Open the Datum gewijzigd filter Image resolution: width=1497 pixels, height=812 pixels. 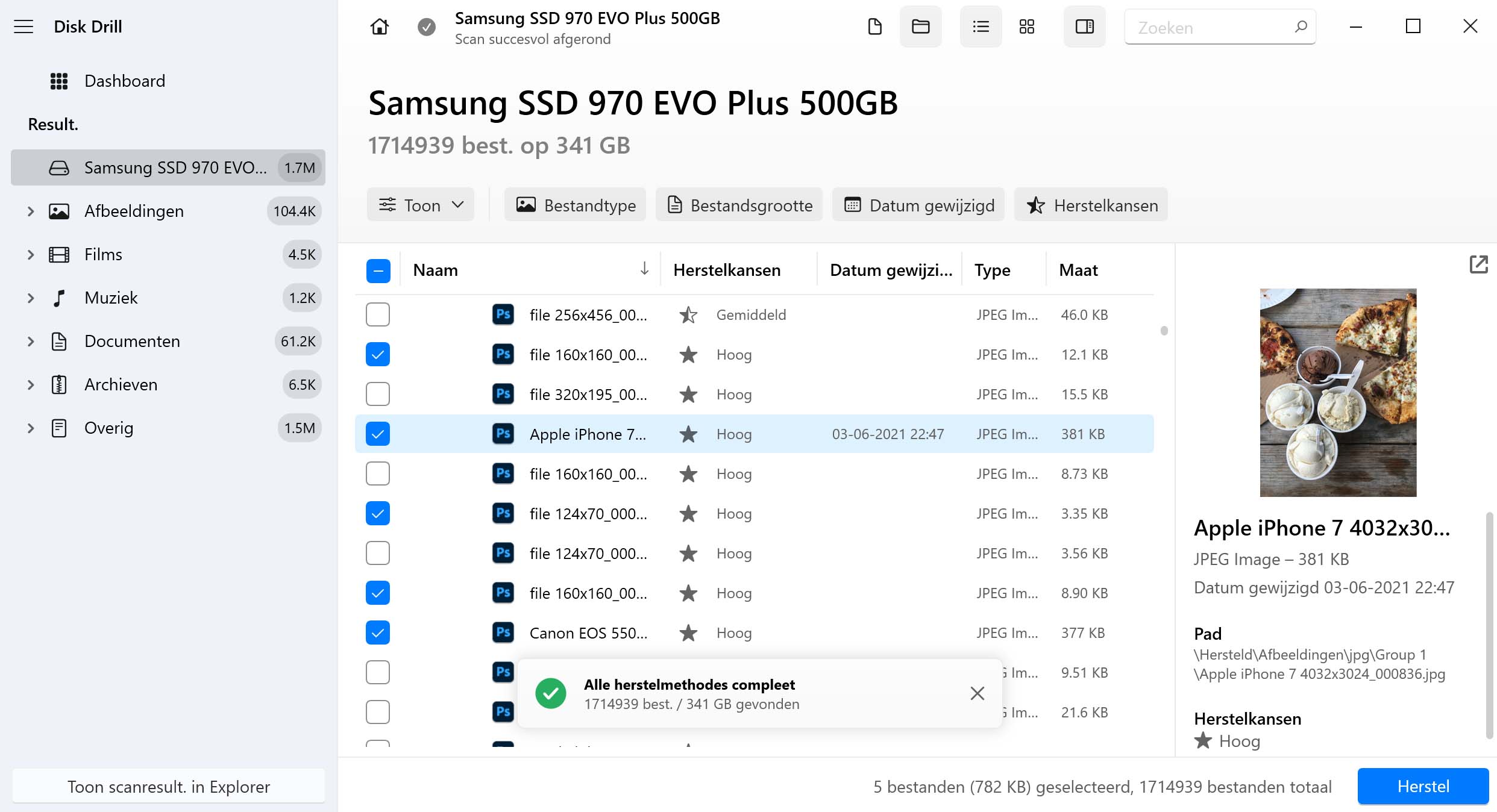(x=918, y=205)
